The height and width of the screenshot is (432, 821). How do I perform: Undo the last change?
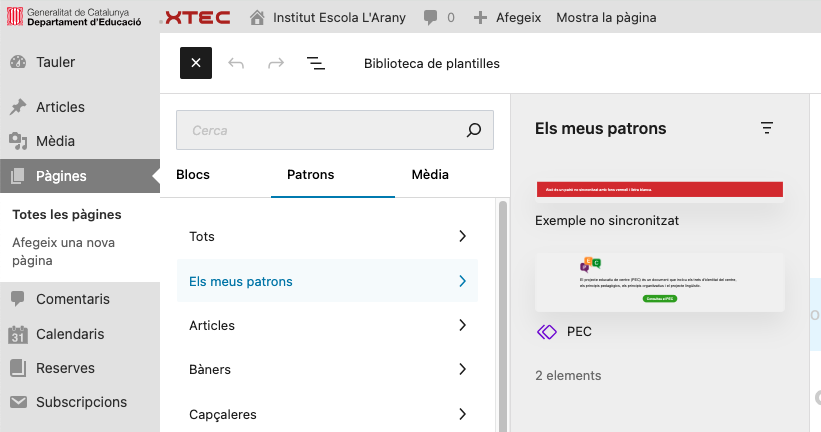236,63
